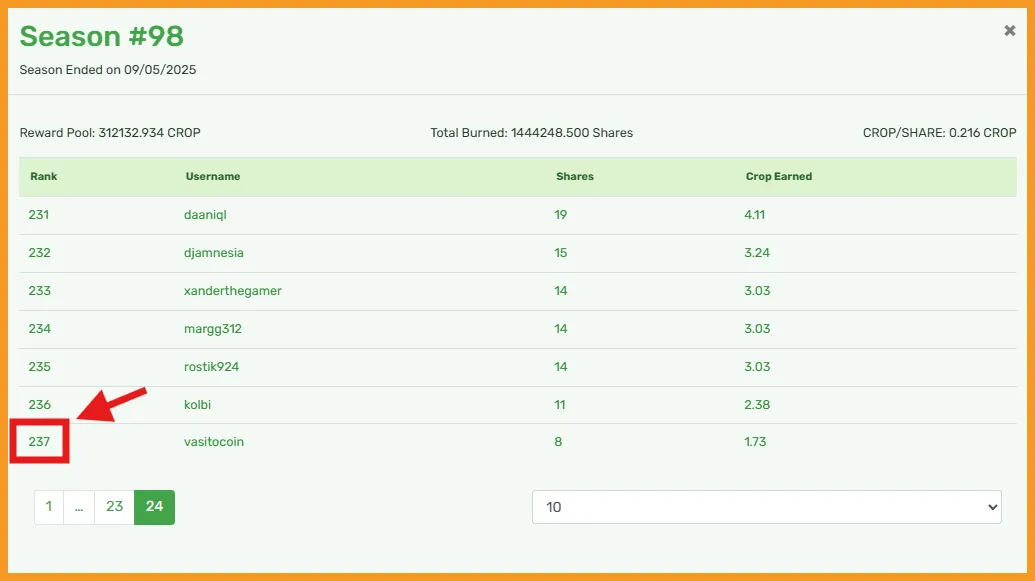Open margg312's username link
Image resolution: width=1035 pixels, height=581 pixels.
[213, 329]
